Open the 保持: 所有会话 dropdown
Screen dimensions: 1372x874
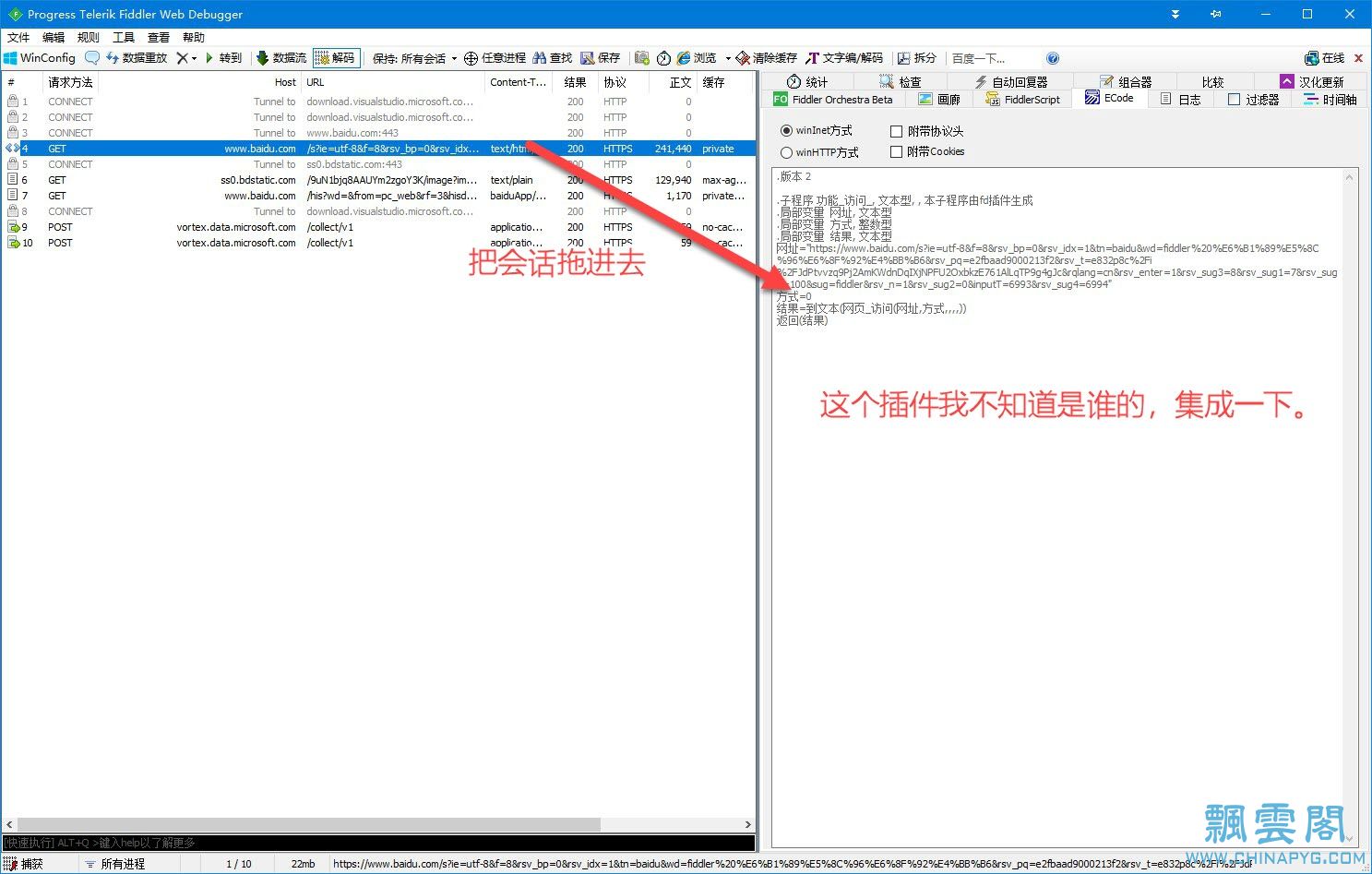[414, 58]
